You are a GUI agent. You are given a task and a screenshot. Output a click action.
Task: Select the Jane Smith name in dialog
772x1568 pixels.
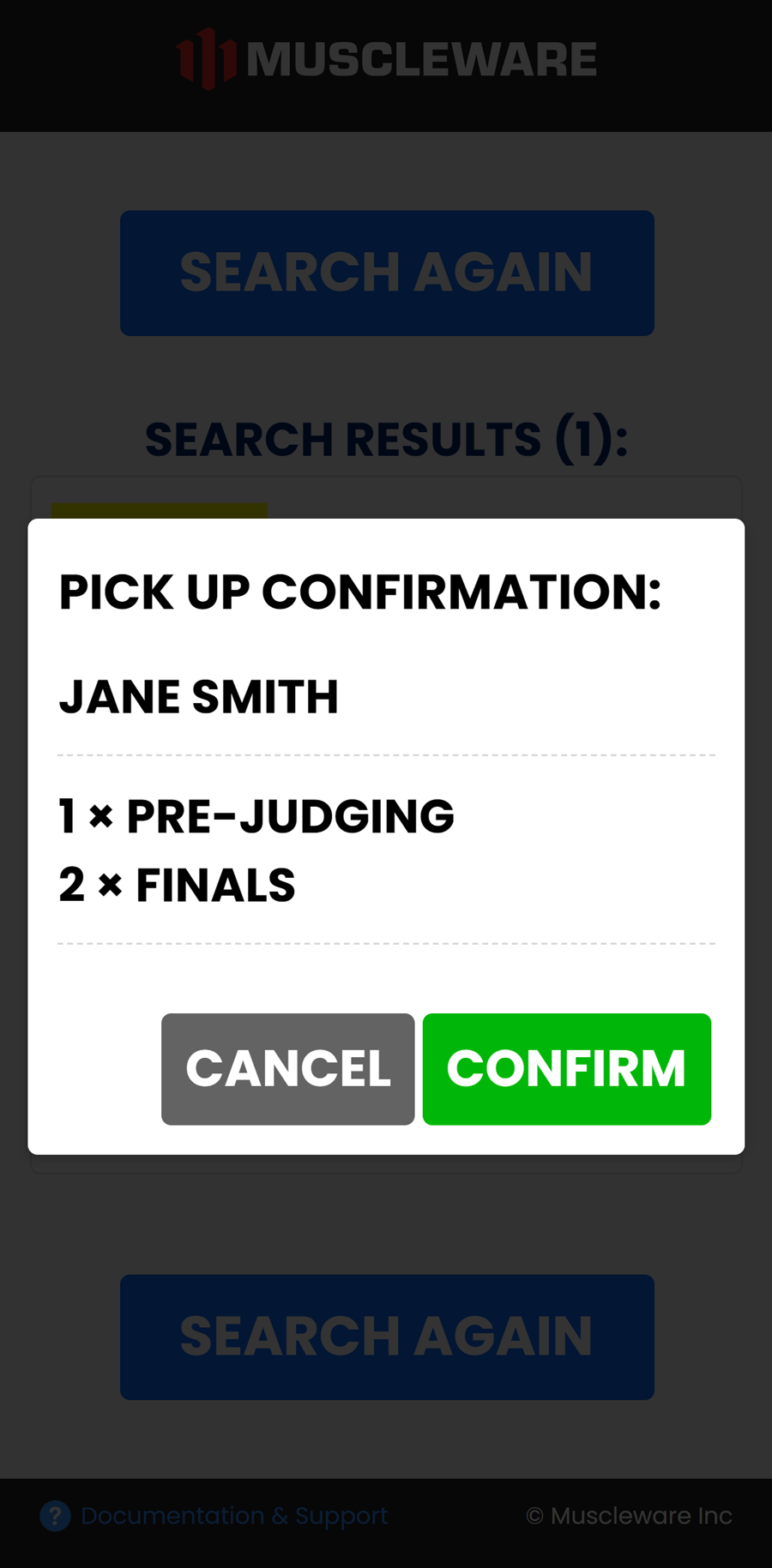pyautogui.click(x=199, y=697)
